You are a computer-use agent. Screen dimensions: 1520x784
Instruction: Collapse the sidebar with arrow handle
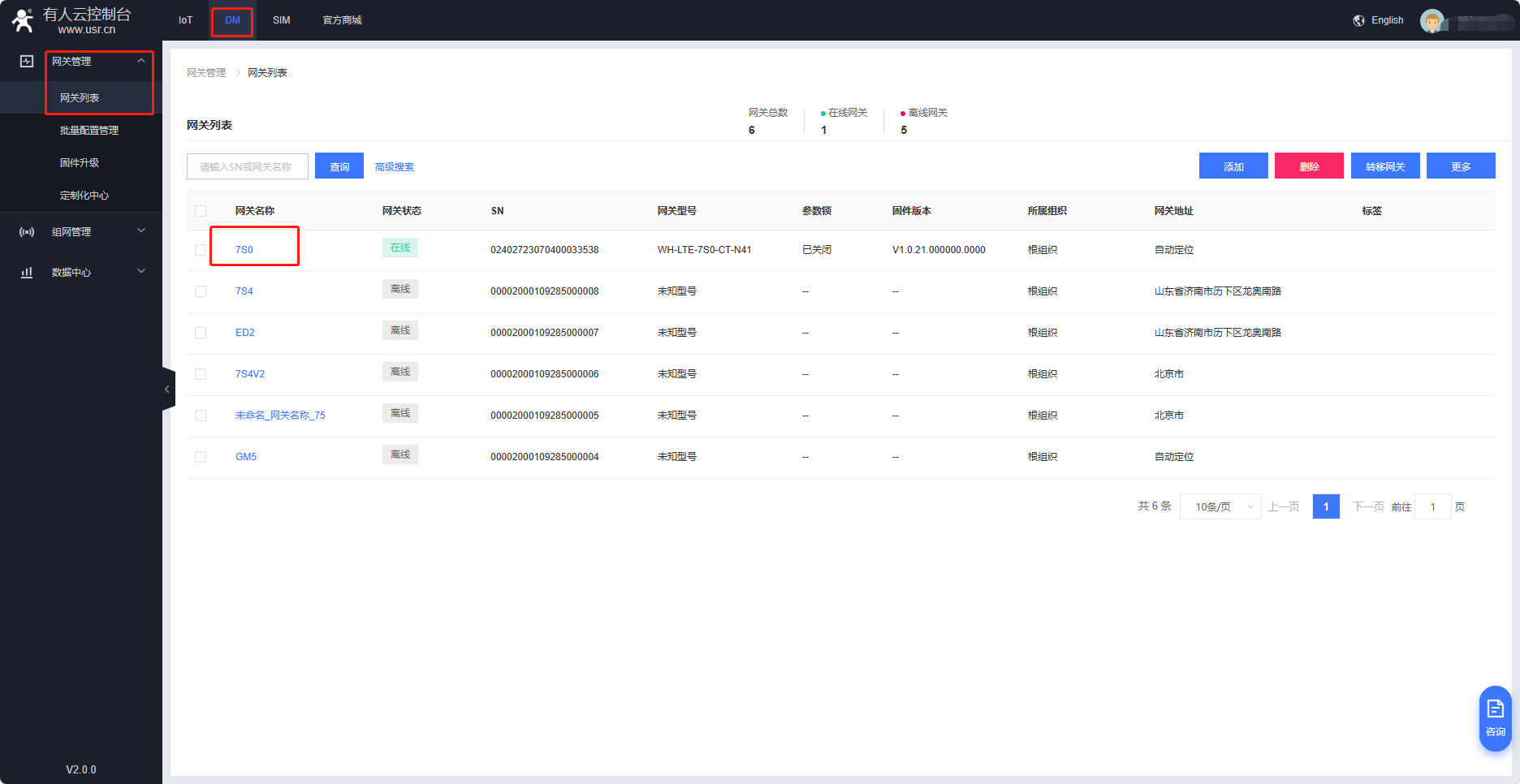click(x=167, y=390)
